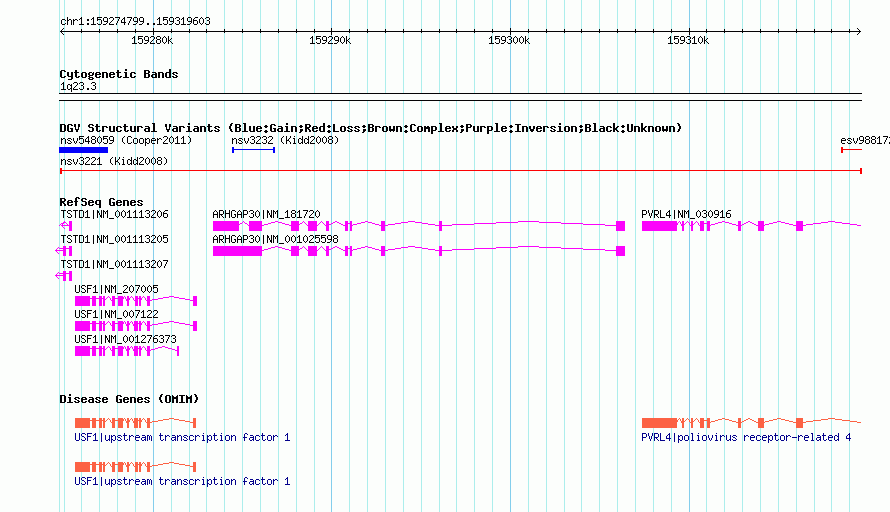The width and height of the screenshot is (890, 512).
Task: Click the TSTD1|NM_001113205 transcript label
Action: point(114,239)
